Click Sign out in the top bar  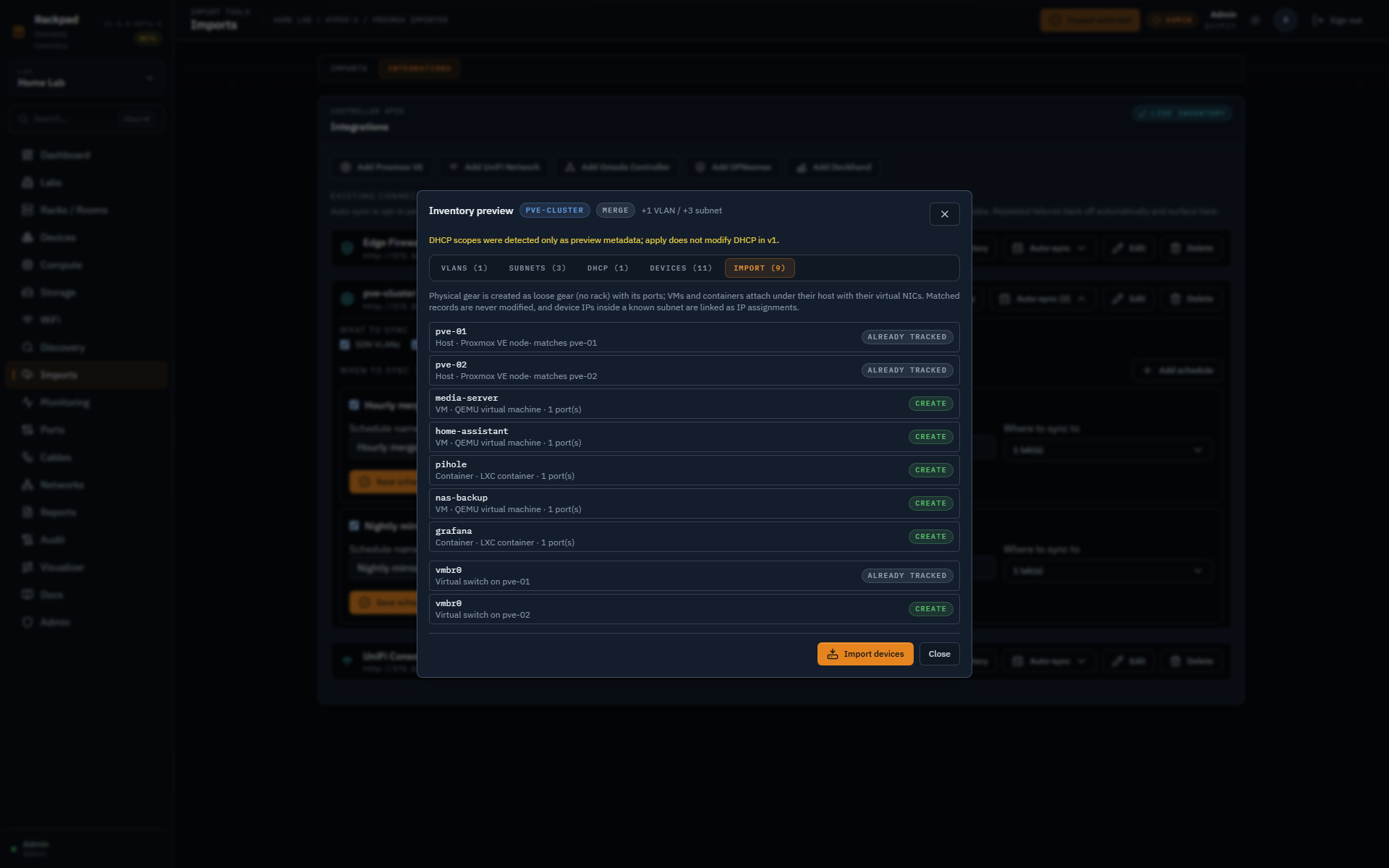(1338, 20)
